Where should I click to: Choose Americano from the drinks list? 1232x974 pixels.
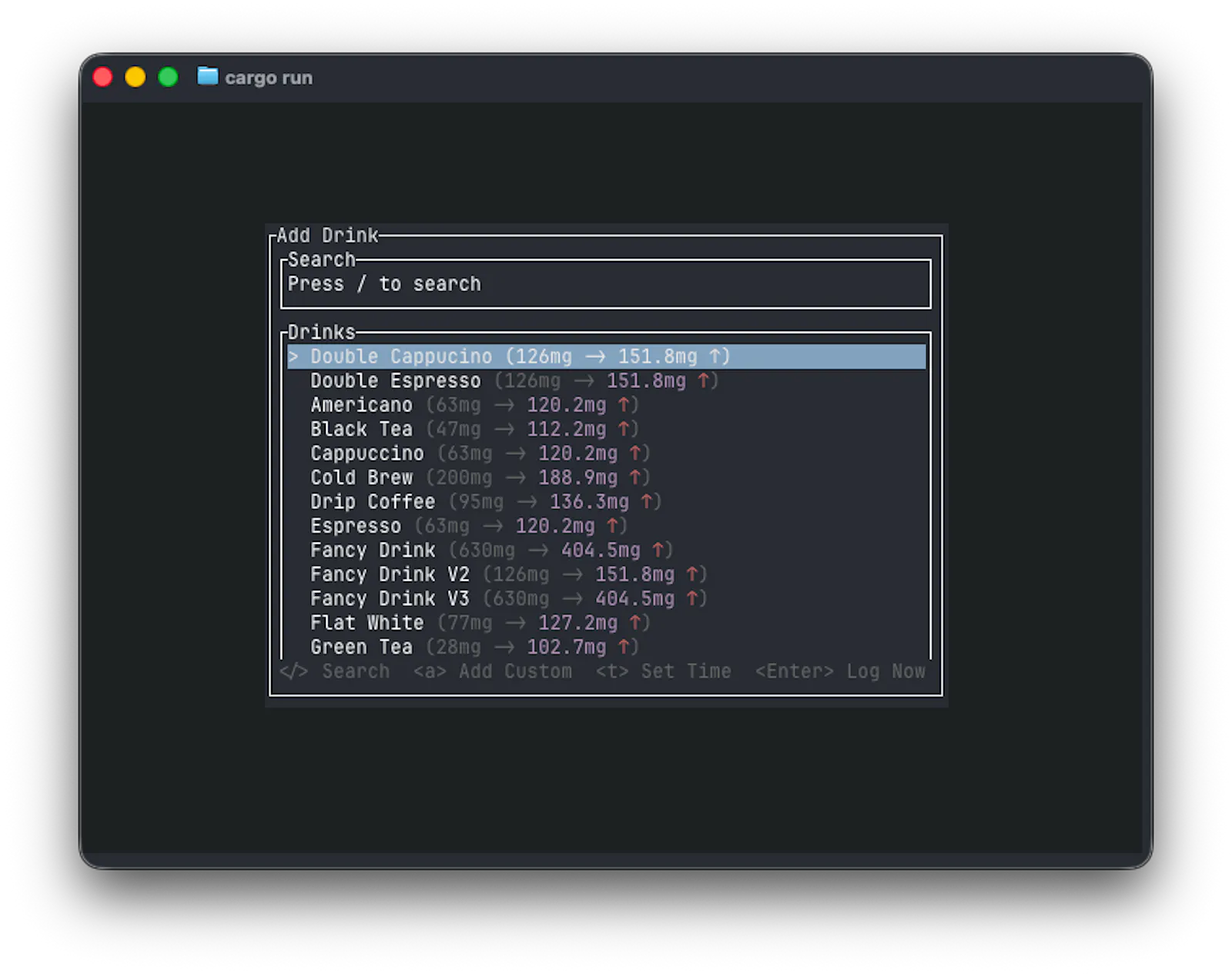point(606,405)
